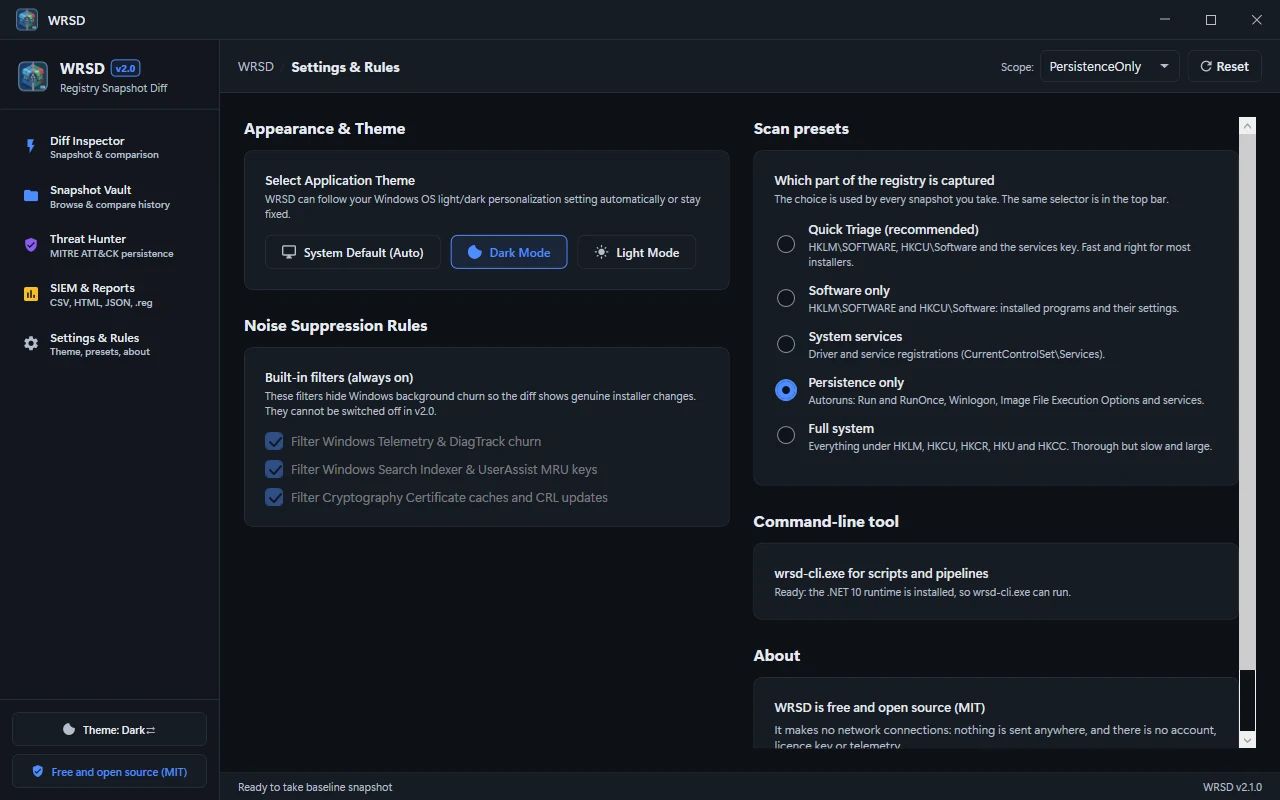Viewport: 1280px width, 800px height.
Task: Toggle Filter Cryptography Certificate caches checkbox
Action: (274, 497)
